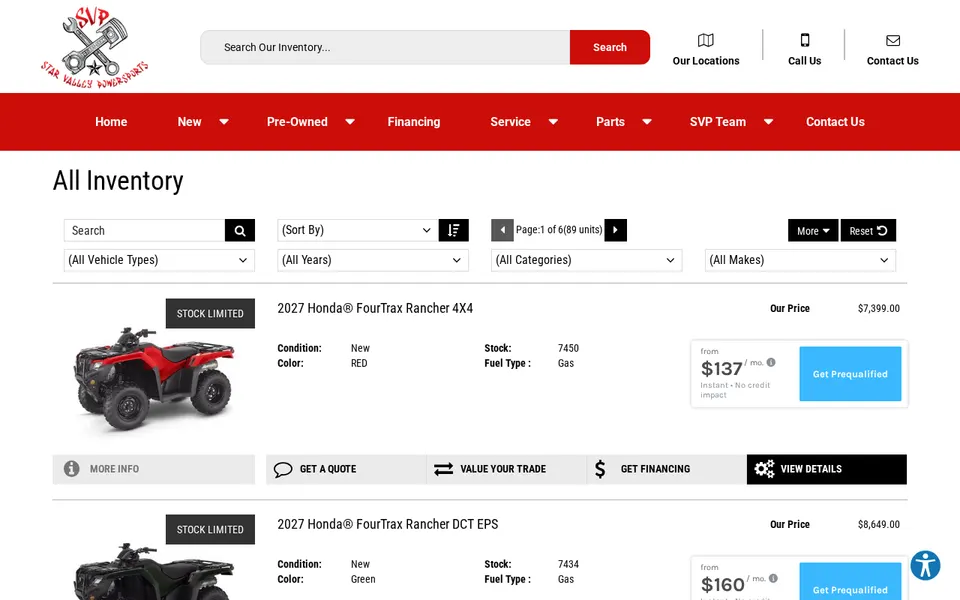Open the All Vehicle Types dropdown

coord(159,260)
